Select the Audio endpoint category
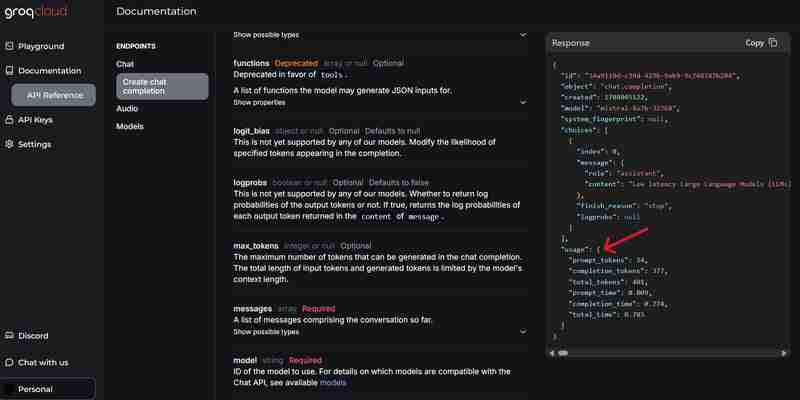Image resolution: width=800 pixels, height=400 pixels. [127, 109]
